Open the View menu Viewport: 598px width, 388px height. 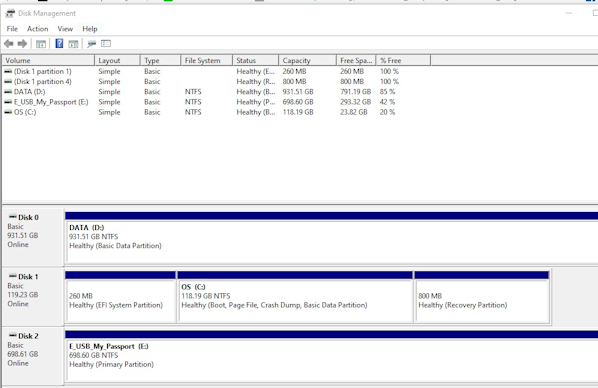click(x=65, y=29)
